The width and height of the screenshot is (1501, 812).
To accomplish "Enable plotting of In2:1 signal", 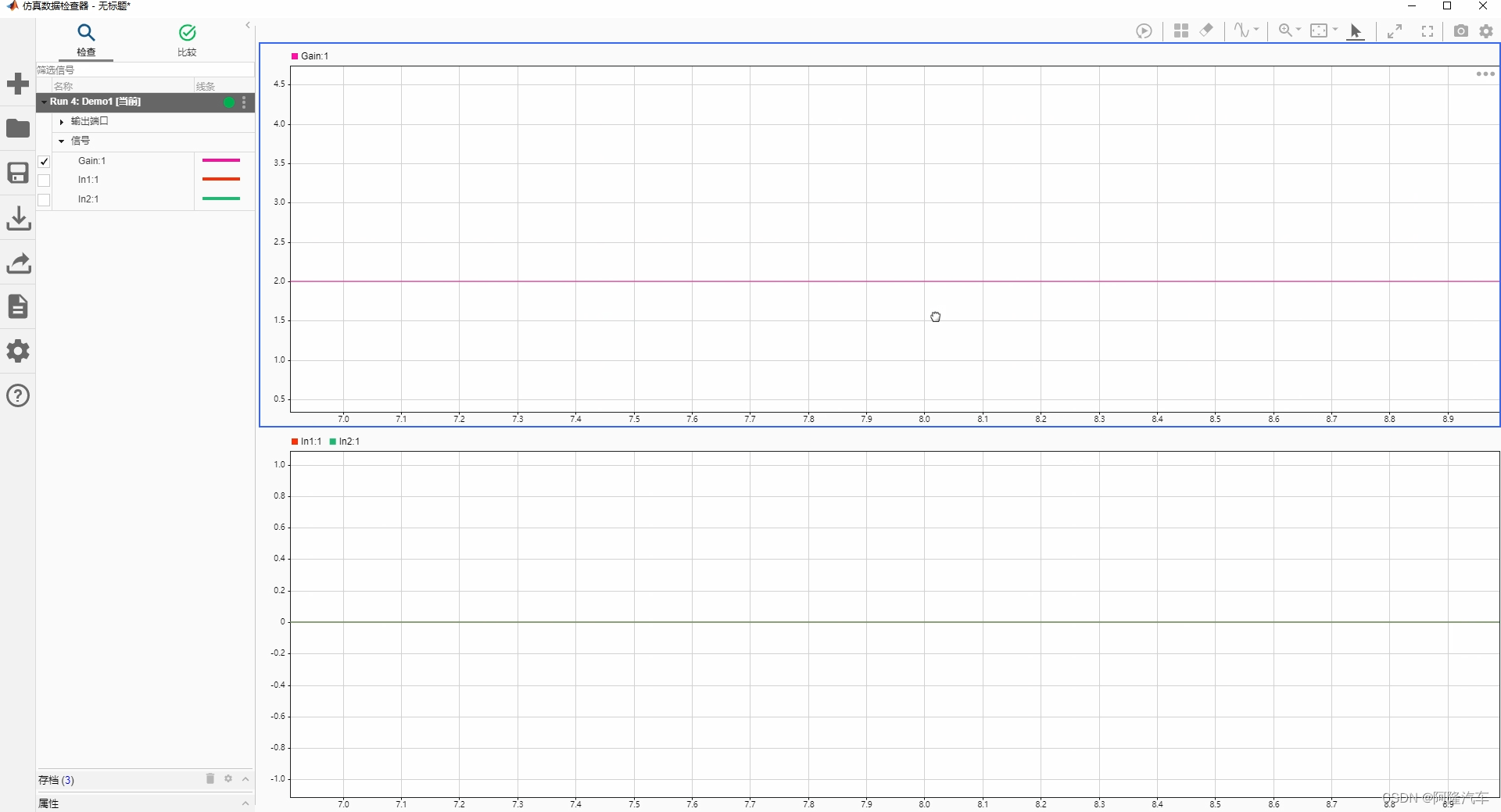I will pos(45,200).
